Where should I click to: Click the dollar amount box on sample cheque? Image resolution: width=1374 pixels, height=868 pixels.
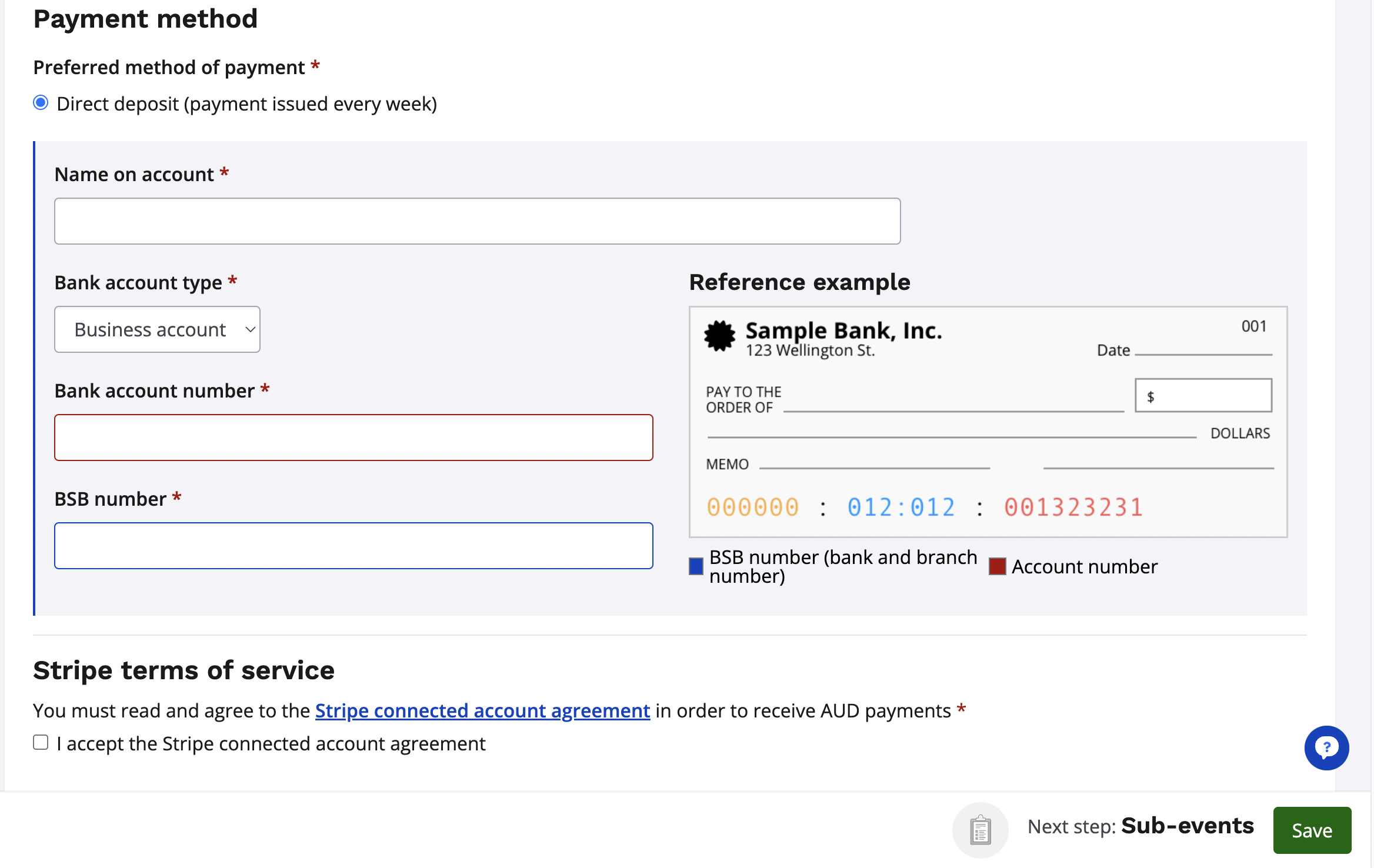click(1203, 395)
